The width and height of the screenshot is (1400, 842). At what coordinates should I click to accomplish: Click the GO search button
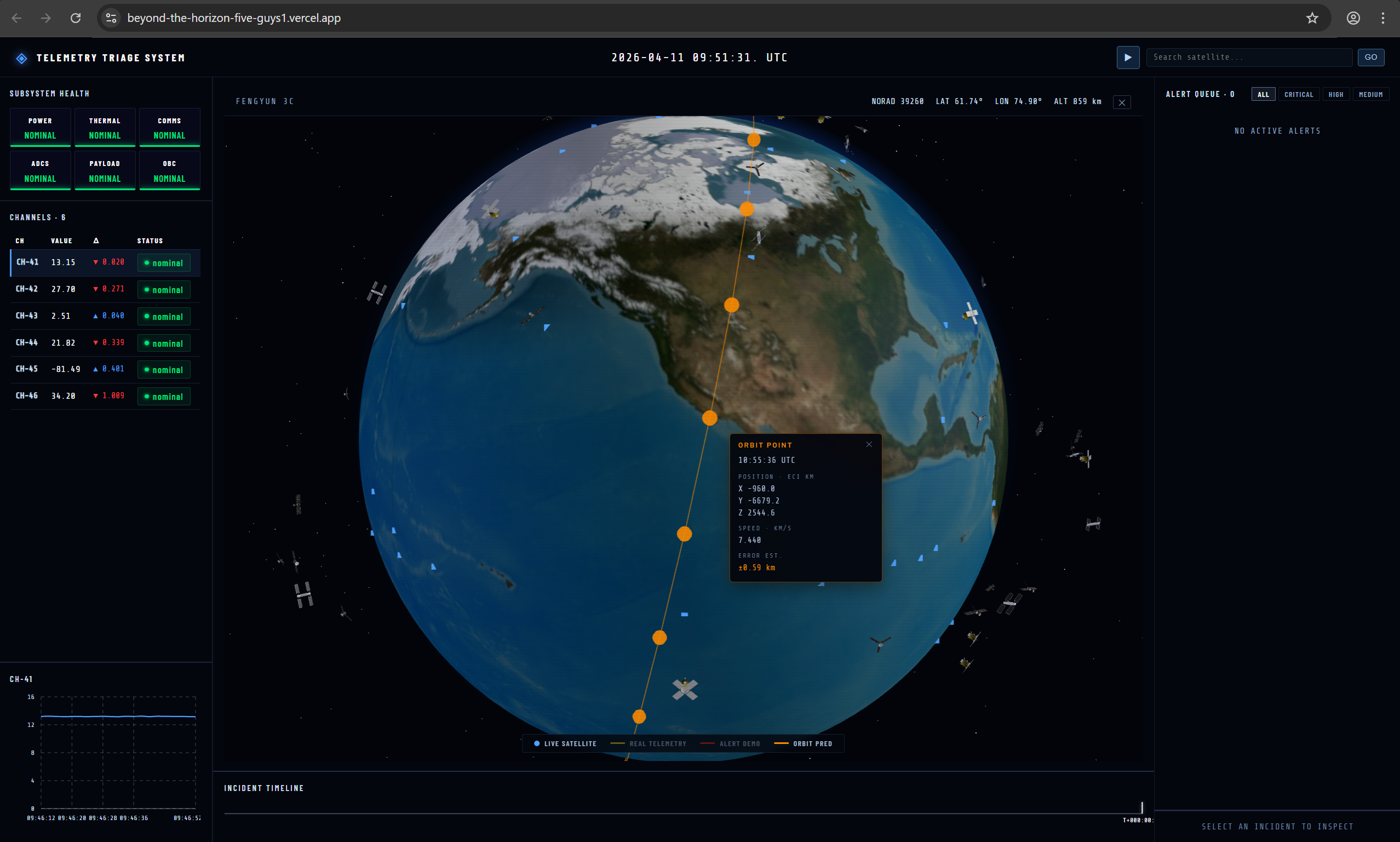pyautogui.click(x=1370, y=58)
